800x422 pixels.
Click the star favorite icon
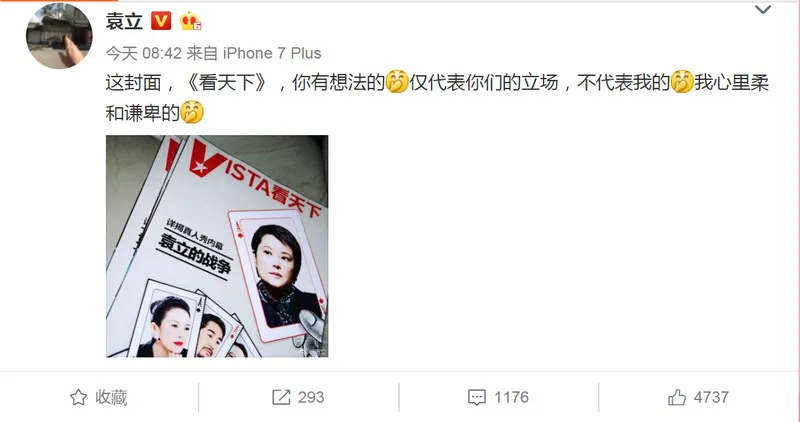point(79,397)
